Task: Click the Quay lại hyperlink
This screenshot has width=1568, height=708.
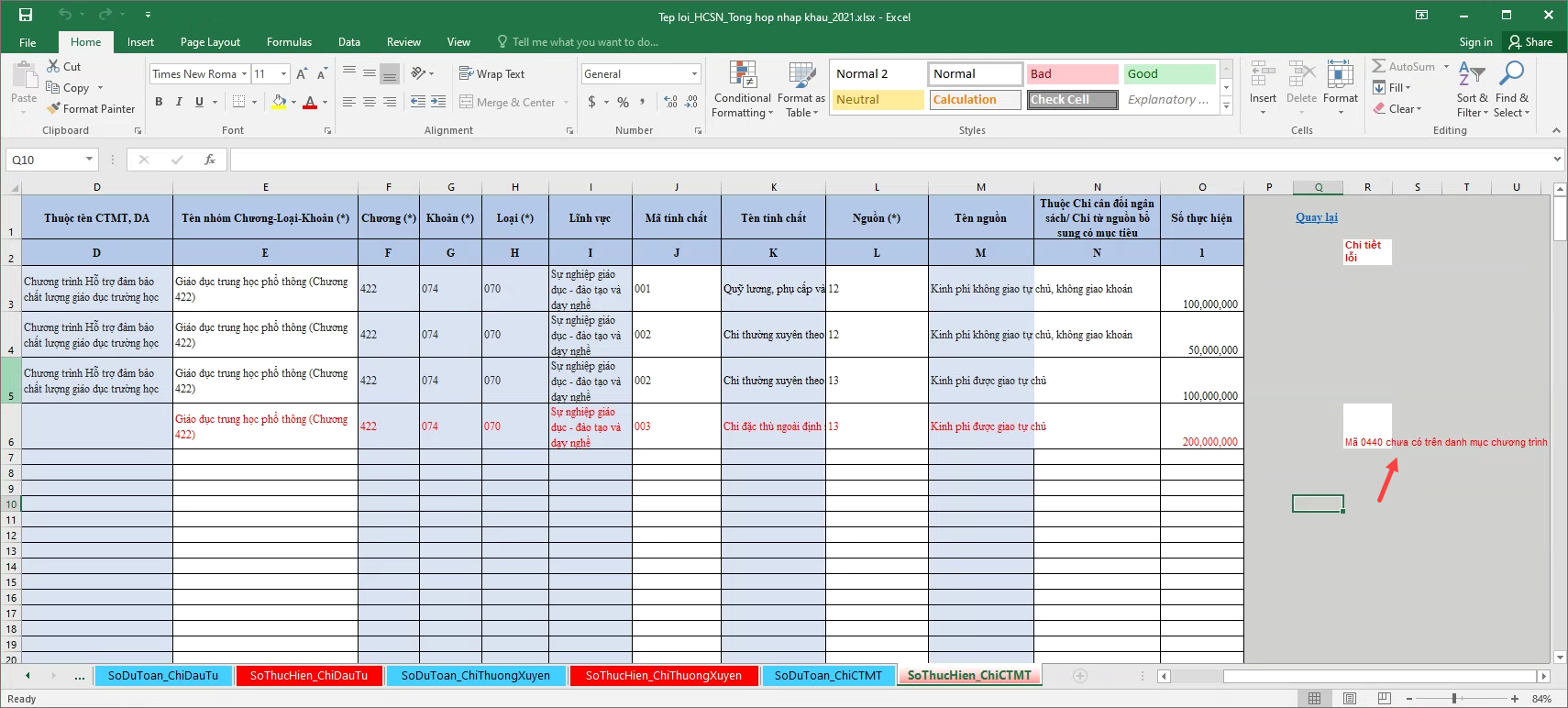Action: point(1316,217)
